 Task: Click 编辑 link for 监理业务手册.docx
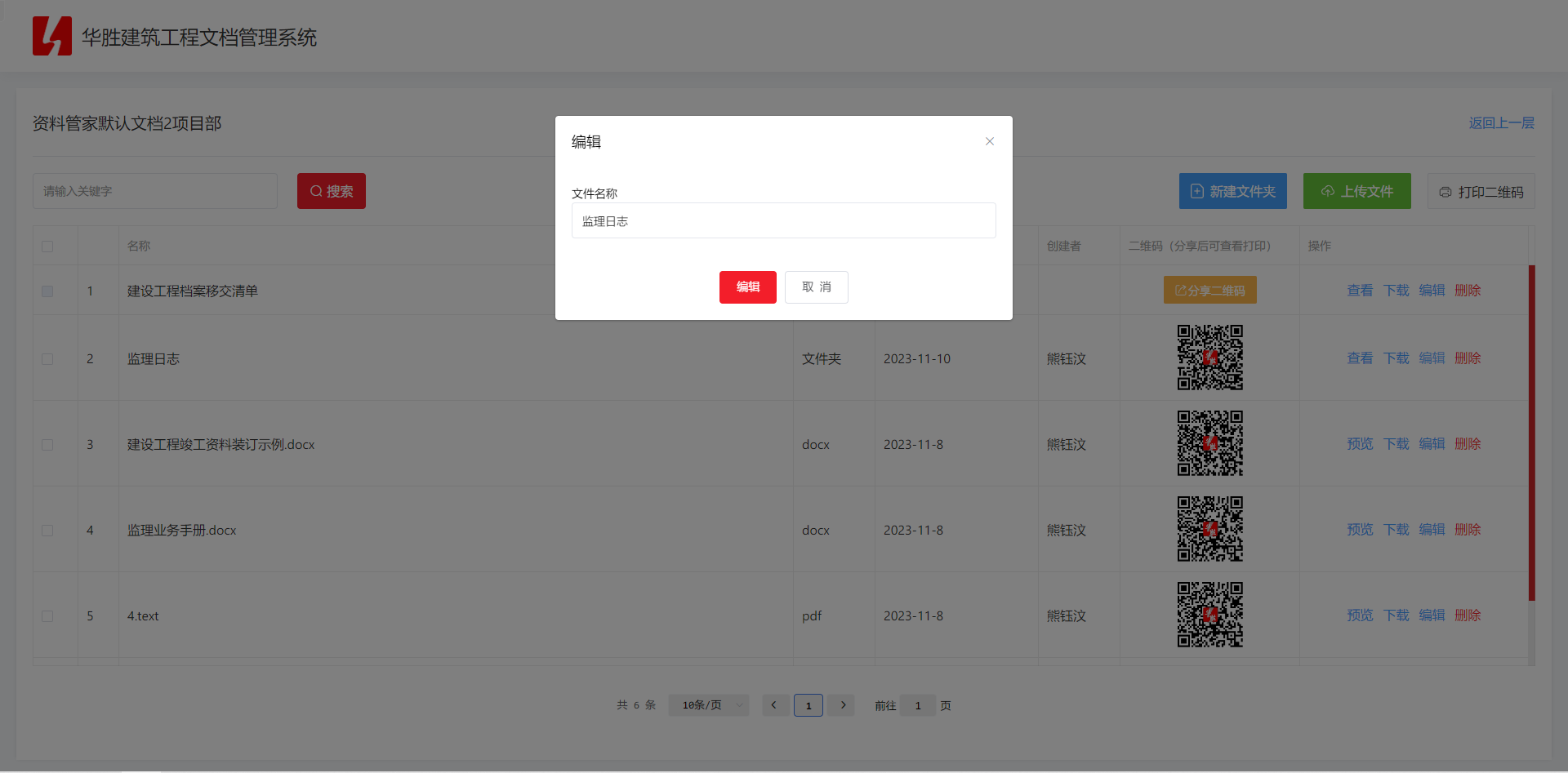pos(1432,529)
